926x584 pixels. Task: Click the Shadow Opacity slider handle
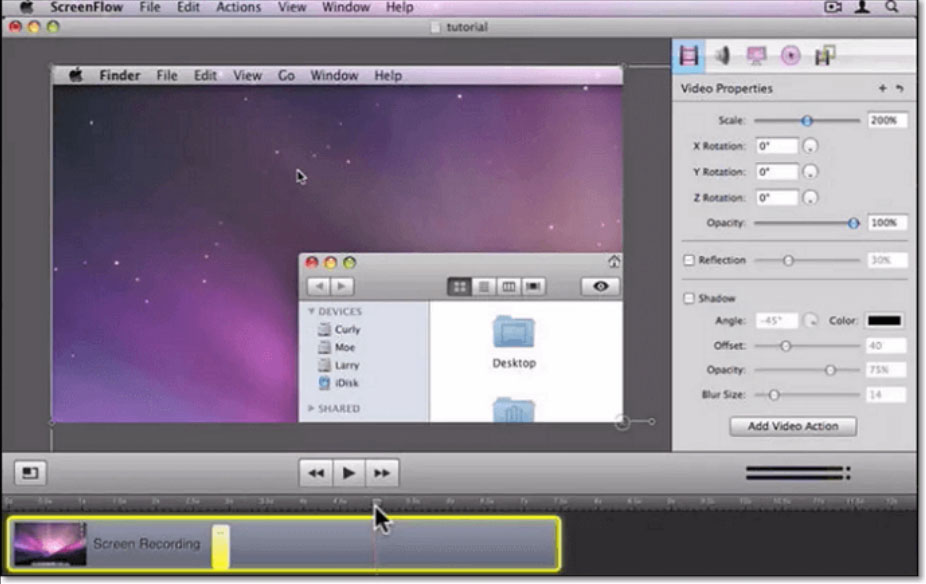[830, 370]
